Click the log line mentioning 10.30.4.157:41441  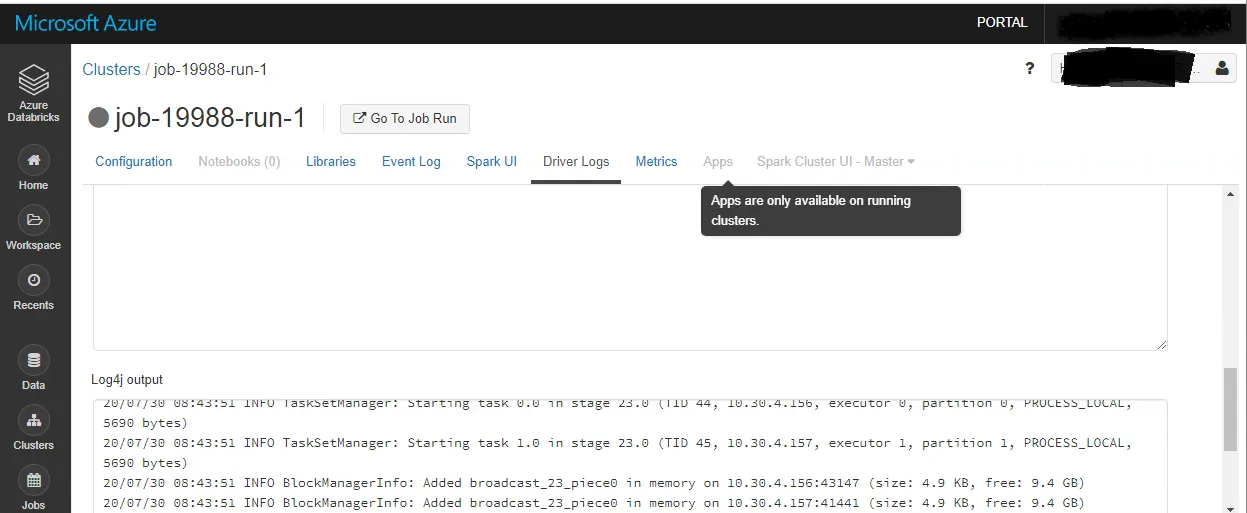594,503
